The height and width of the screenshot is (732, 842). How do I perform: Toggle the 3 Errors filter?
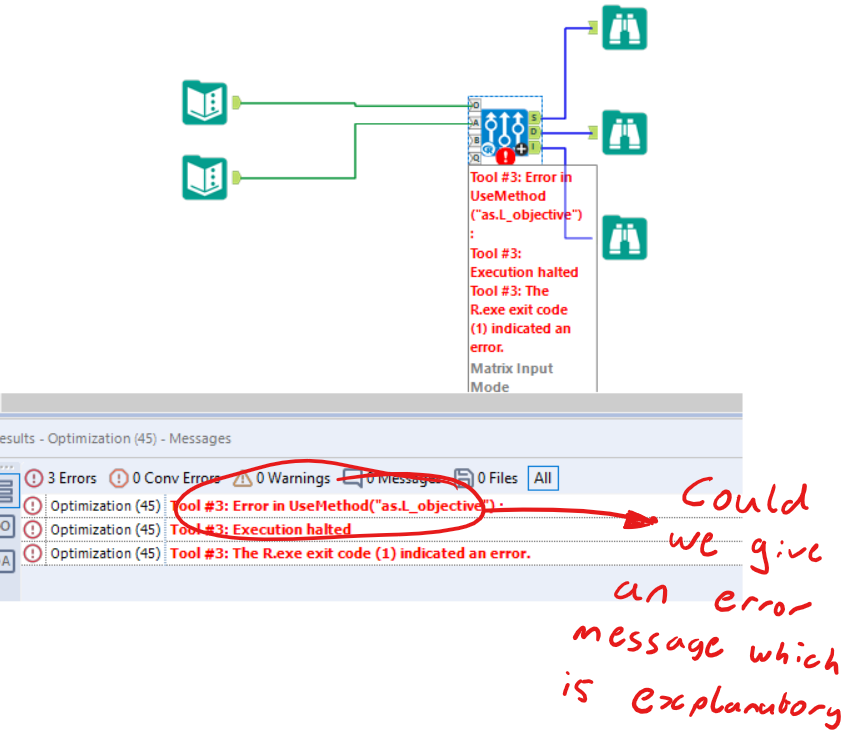[60, 478]
